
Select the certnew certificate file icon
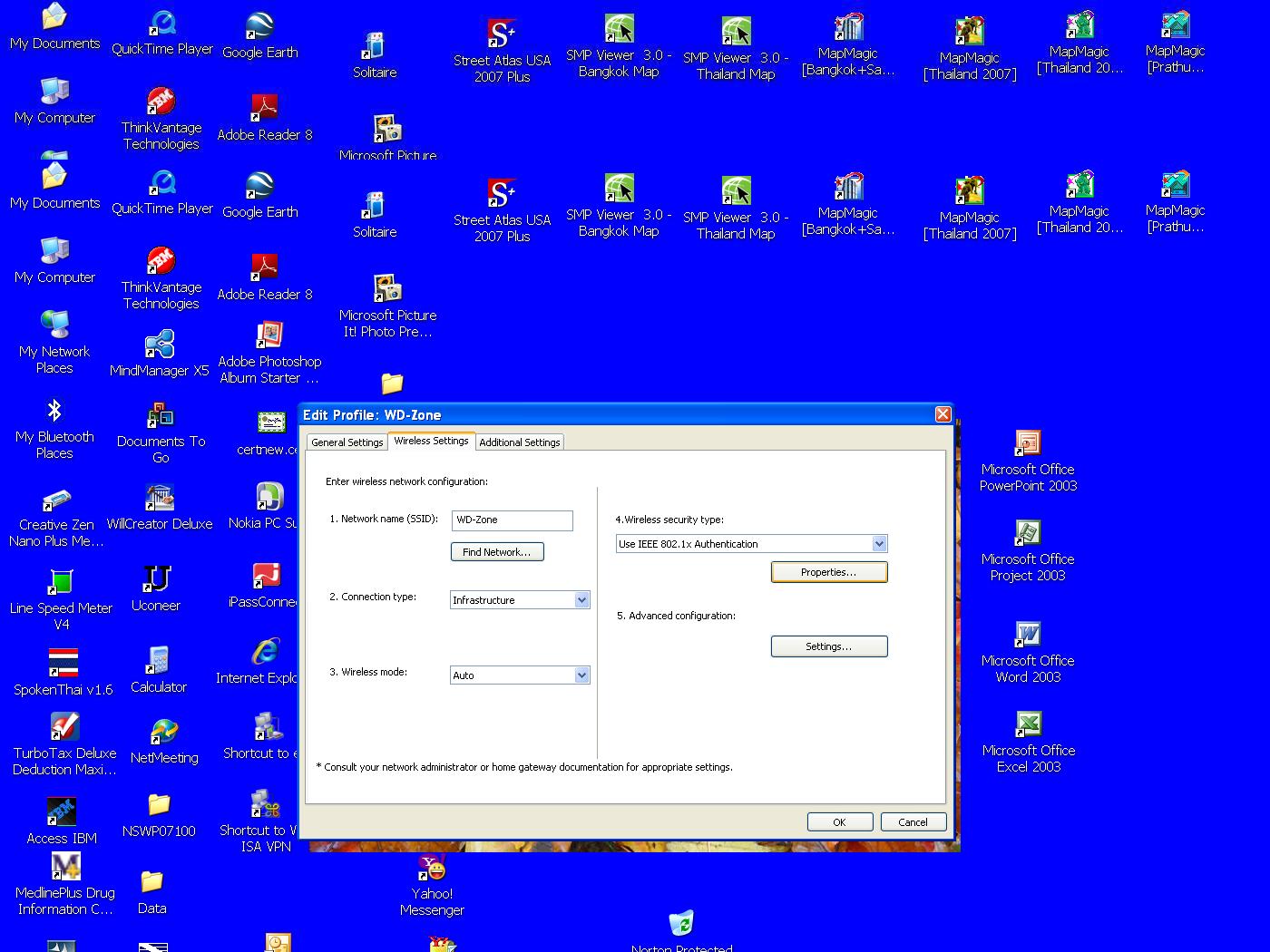pos(269,433)
